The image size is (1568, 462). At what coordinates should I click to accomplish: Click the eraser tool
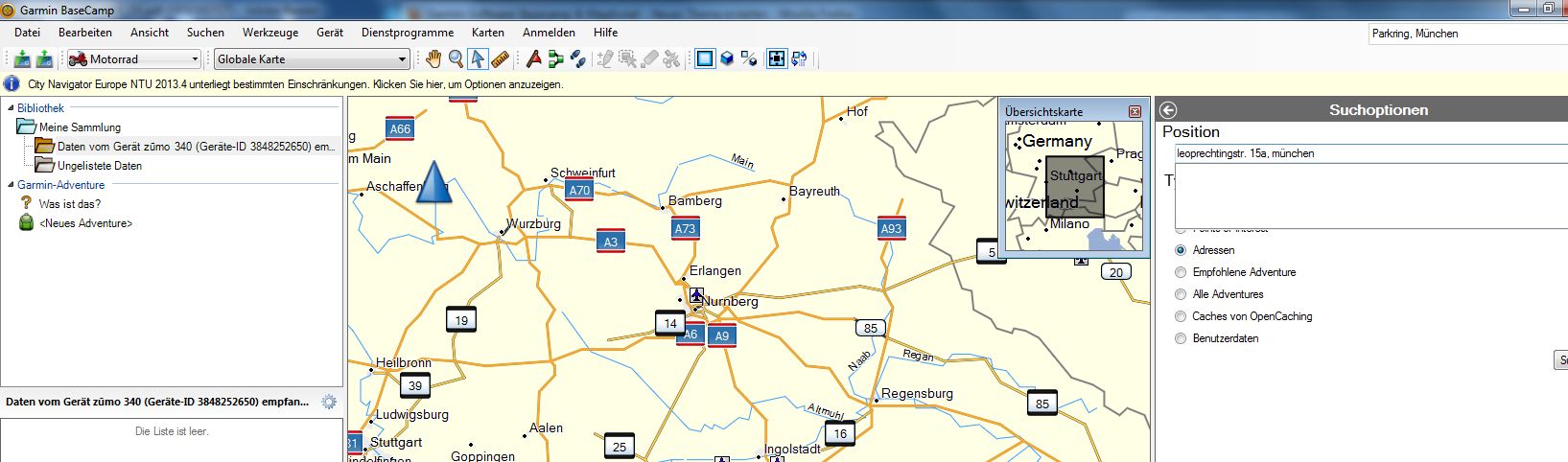tap(649, 59)
